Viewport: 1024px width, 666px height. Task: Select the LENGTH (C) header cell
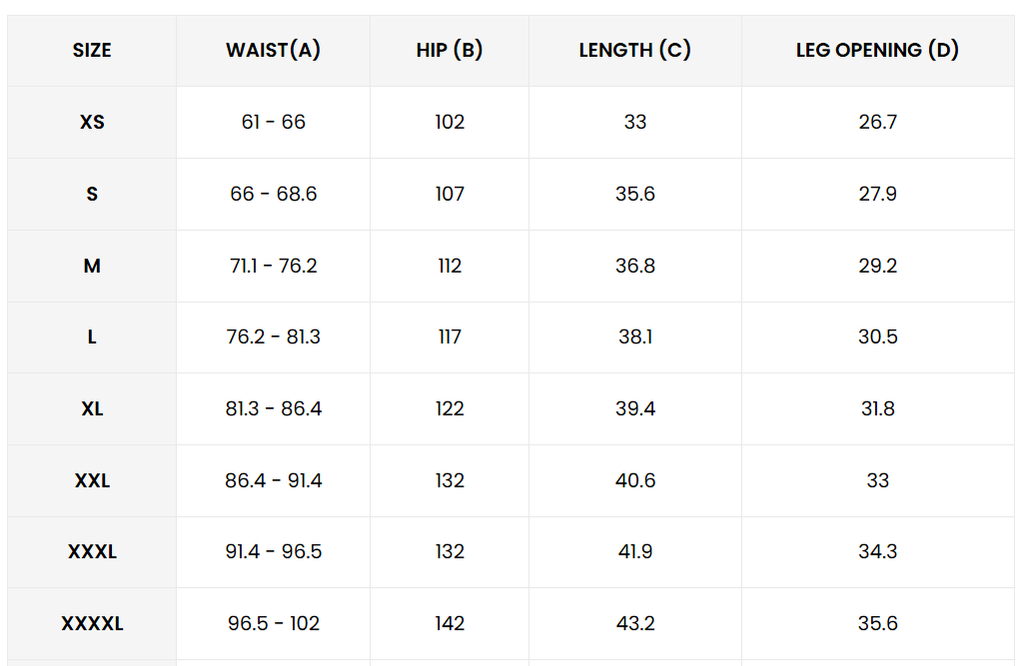tap(635, 50)
